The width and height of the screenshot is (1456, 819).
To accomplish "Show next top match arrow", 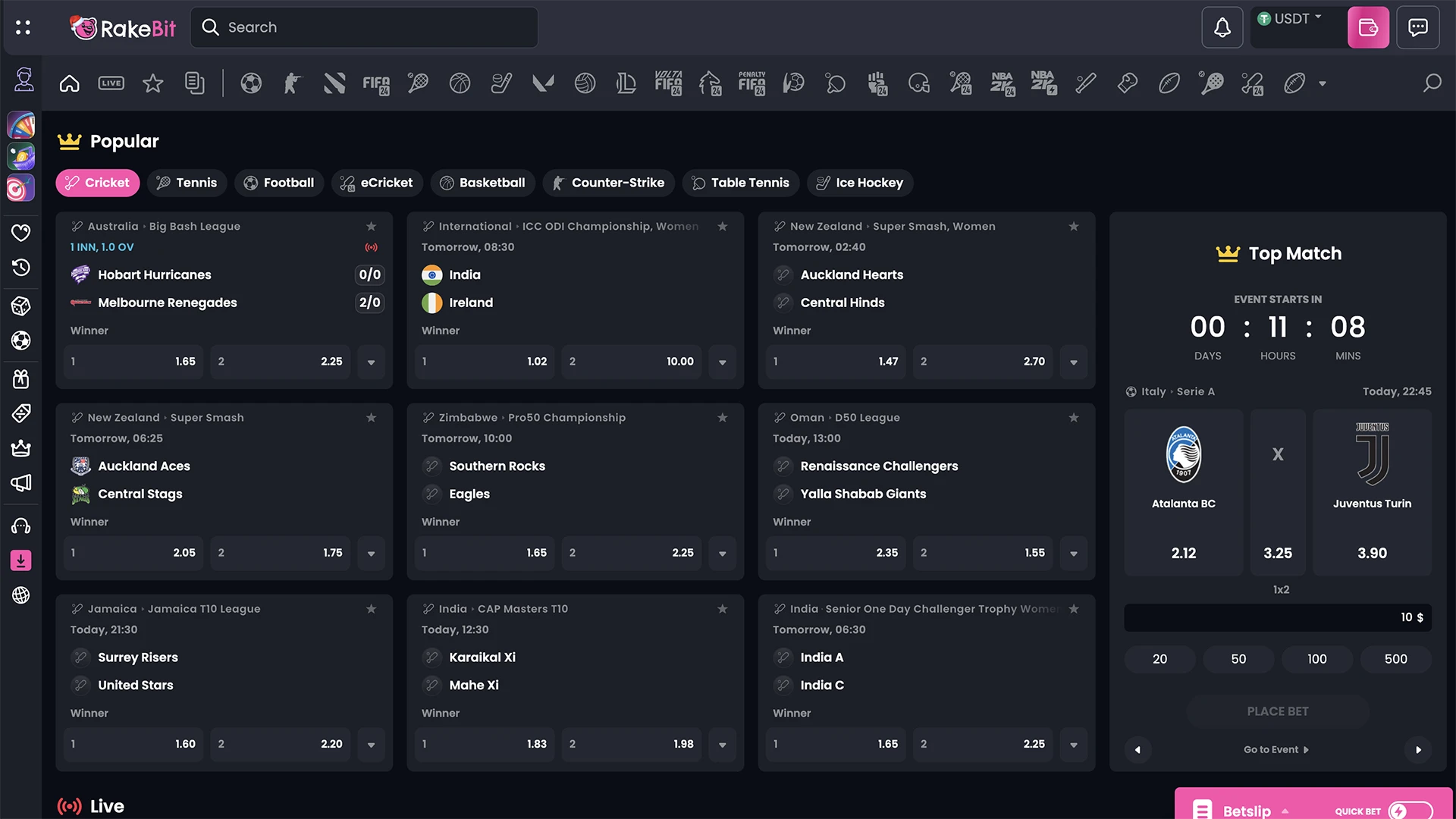I will pos(1418,749).
